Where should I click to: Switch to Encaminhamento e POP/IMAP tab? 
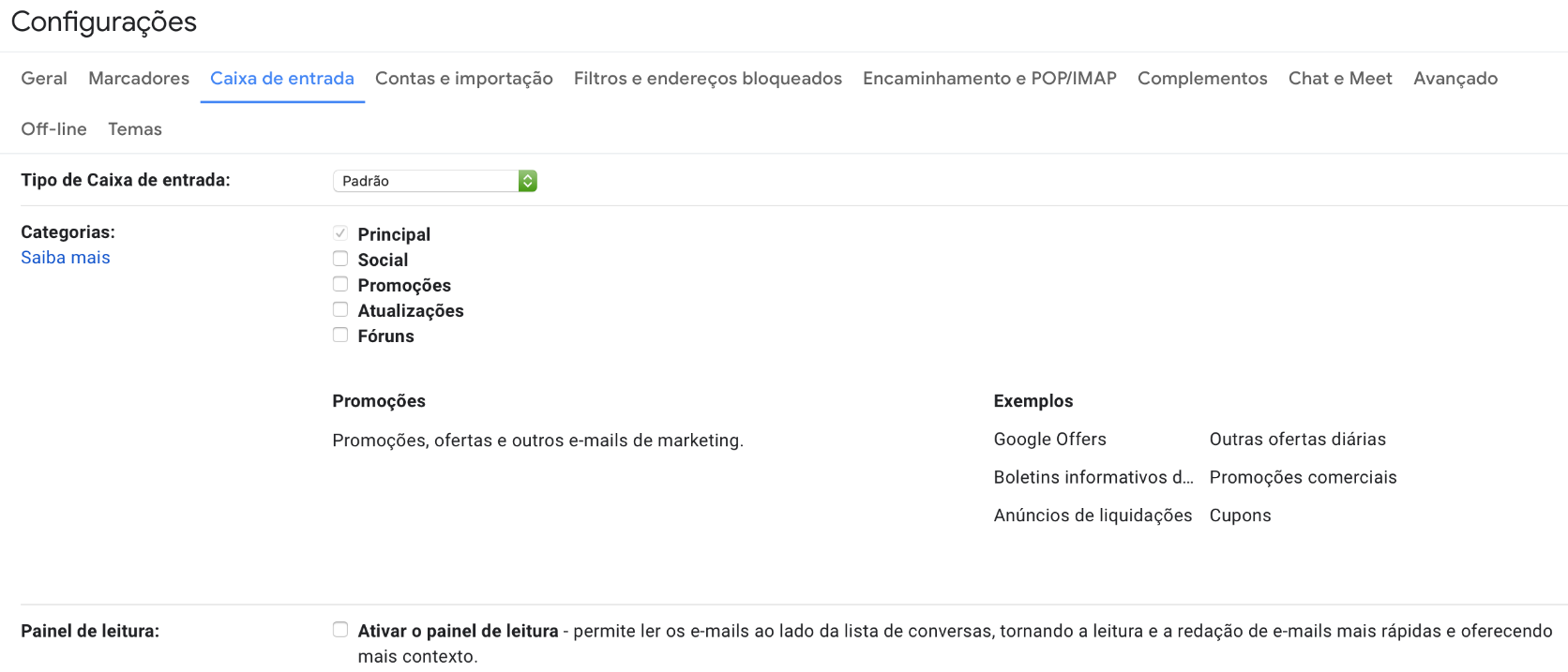pyautogui.click(x=989, y=79)
